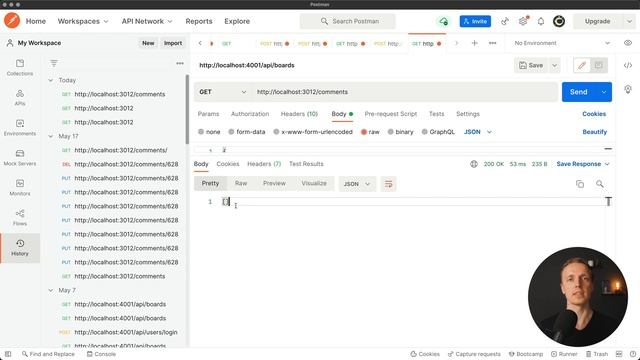Select the x-www-form-urlencoded body type
The height and width of the screenshot is (360, 640).
(x=313, y=132)
